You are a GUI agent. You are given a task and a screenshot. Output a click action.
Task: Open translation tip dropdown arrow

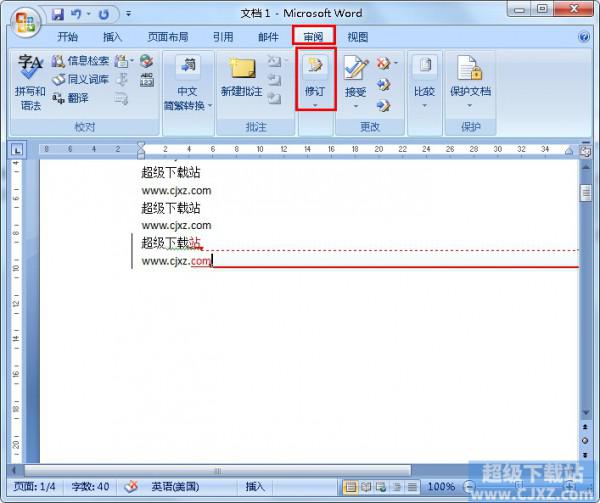click(132, 61)
